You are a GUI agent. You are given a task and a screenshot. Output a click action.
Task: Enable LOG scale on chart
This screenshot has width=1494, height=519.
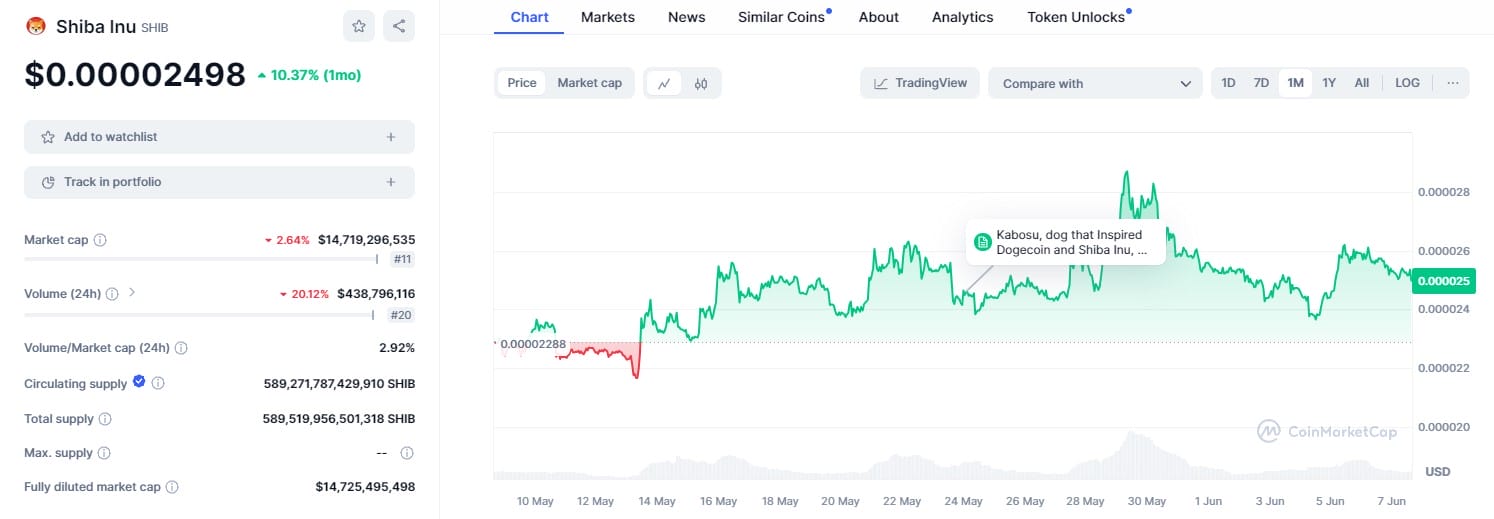point(1407,83)
